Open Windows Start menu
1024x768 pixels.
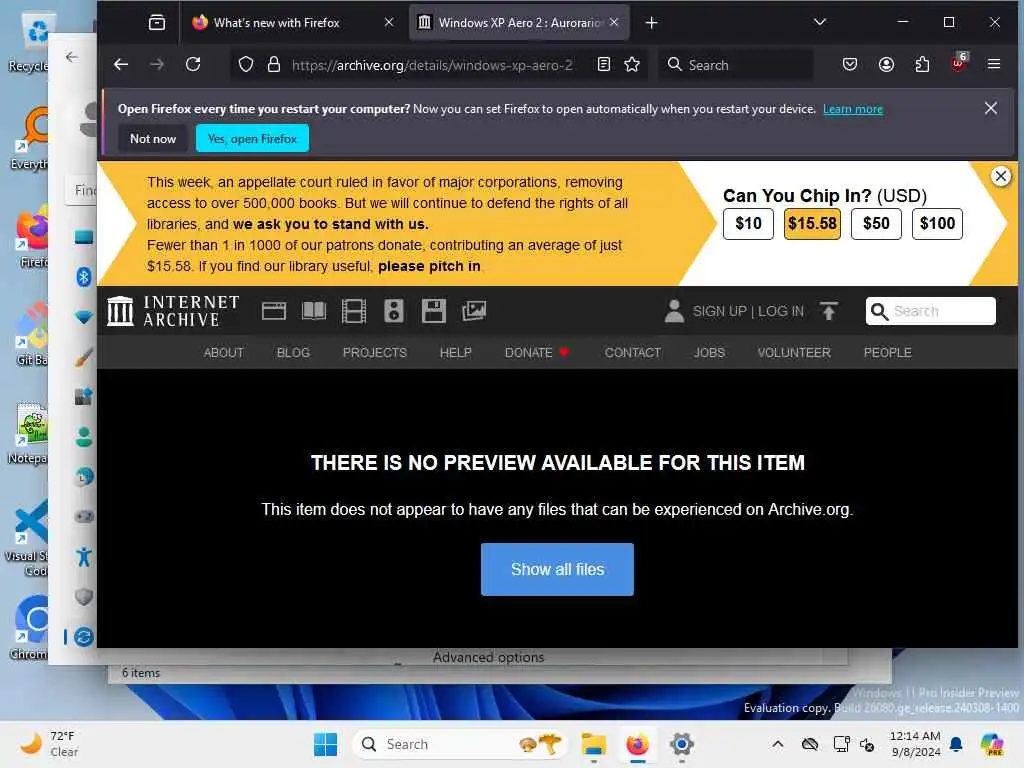(325, 744)
